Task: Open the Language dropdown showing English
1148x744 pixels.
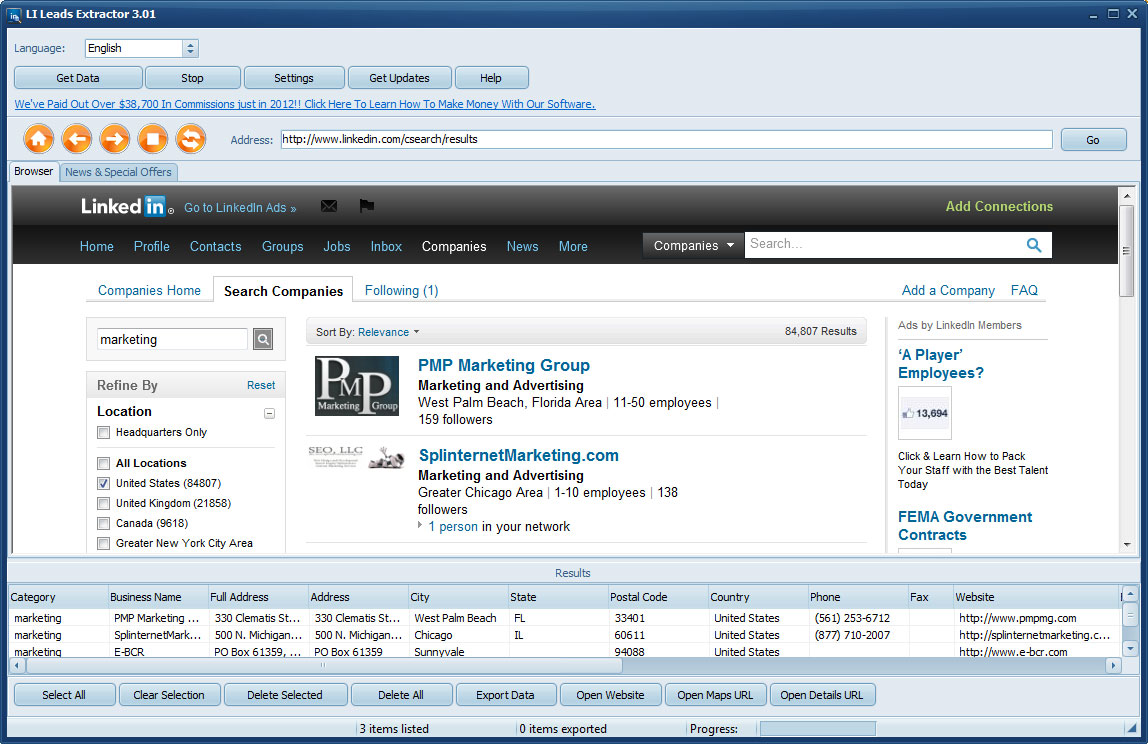Action: pos(141,48)
